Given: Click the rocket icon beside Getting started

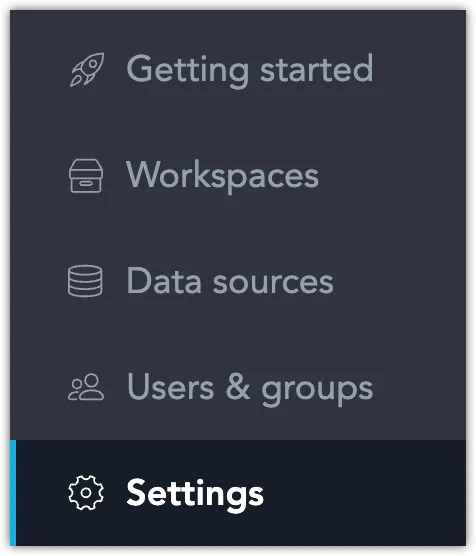Looking at the screenshot, I should click(x=87, y=70).
